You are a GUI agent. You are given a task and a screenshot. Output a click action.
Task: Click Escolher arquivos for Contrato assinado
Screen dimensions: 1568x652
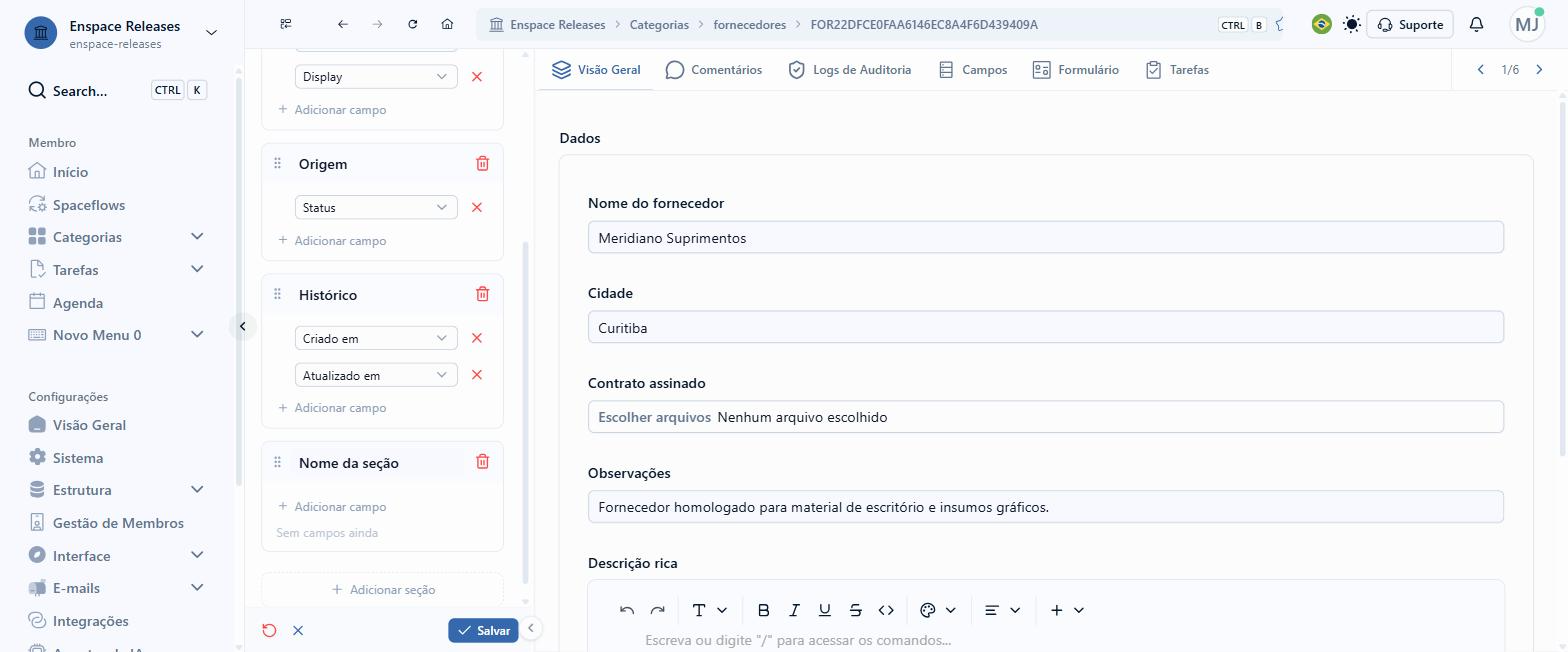[654, 417]
